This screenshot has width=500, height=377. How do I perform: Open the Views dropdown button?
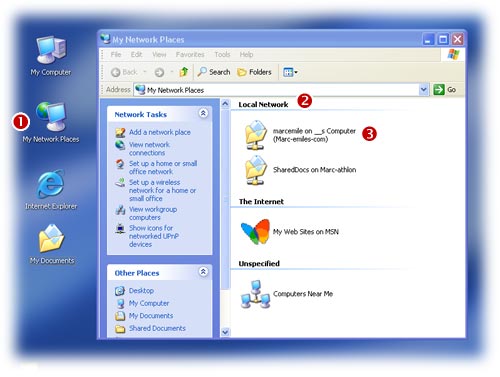click(x=290, y=72)
